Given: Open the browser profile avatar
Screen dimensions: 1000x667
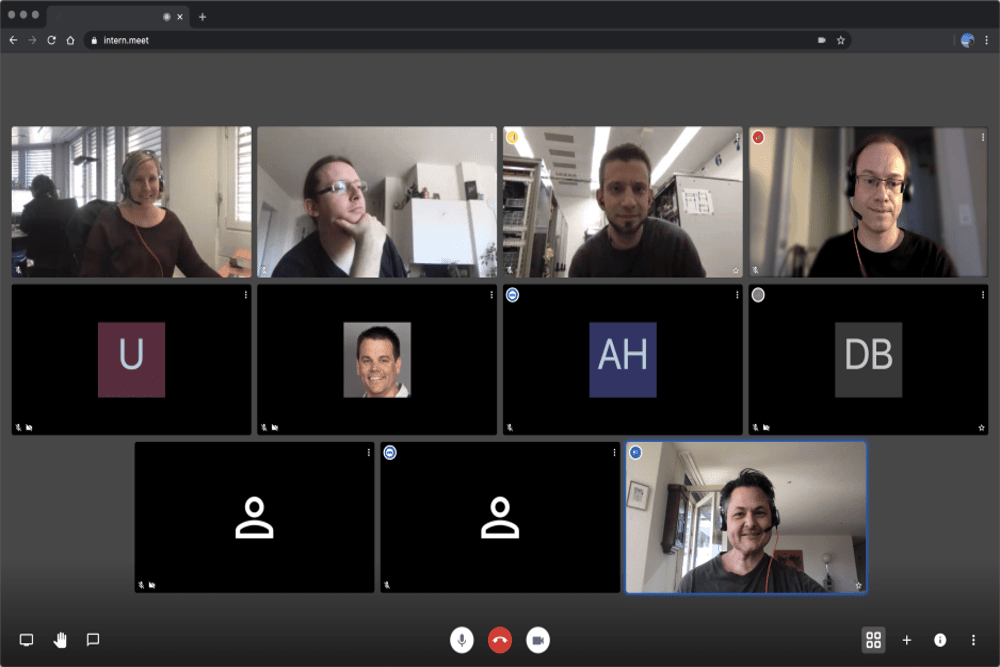Looking at the screenshot, I should click(967, 40).
